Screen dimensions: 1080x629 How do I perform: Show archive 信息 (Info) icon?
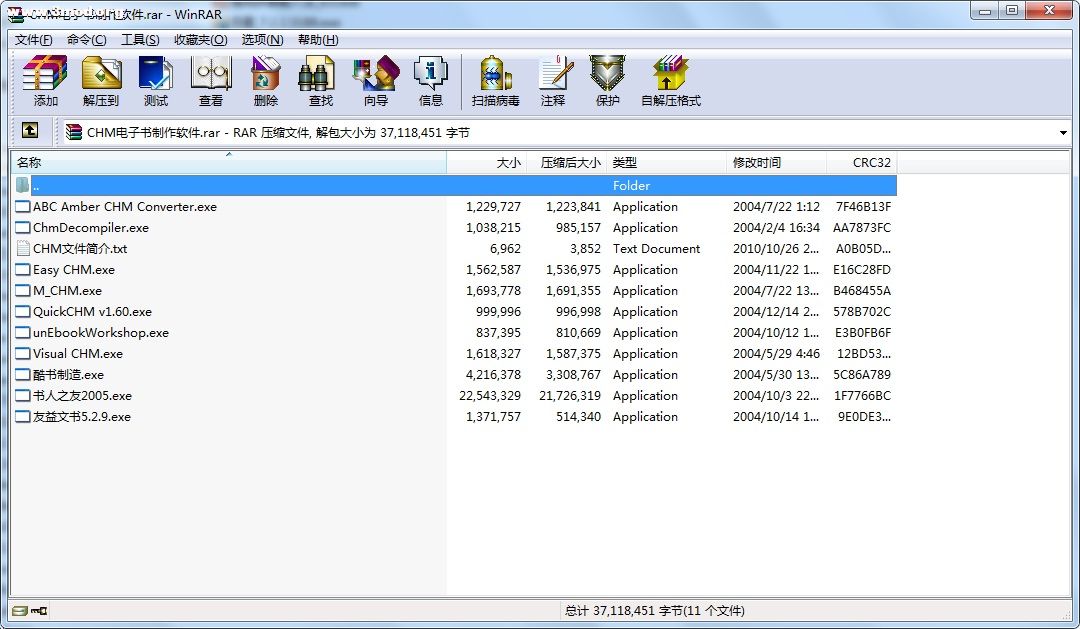(x=431, y=80)
